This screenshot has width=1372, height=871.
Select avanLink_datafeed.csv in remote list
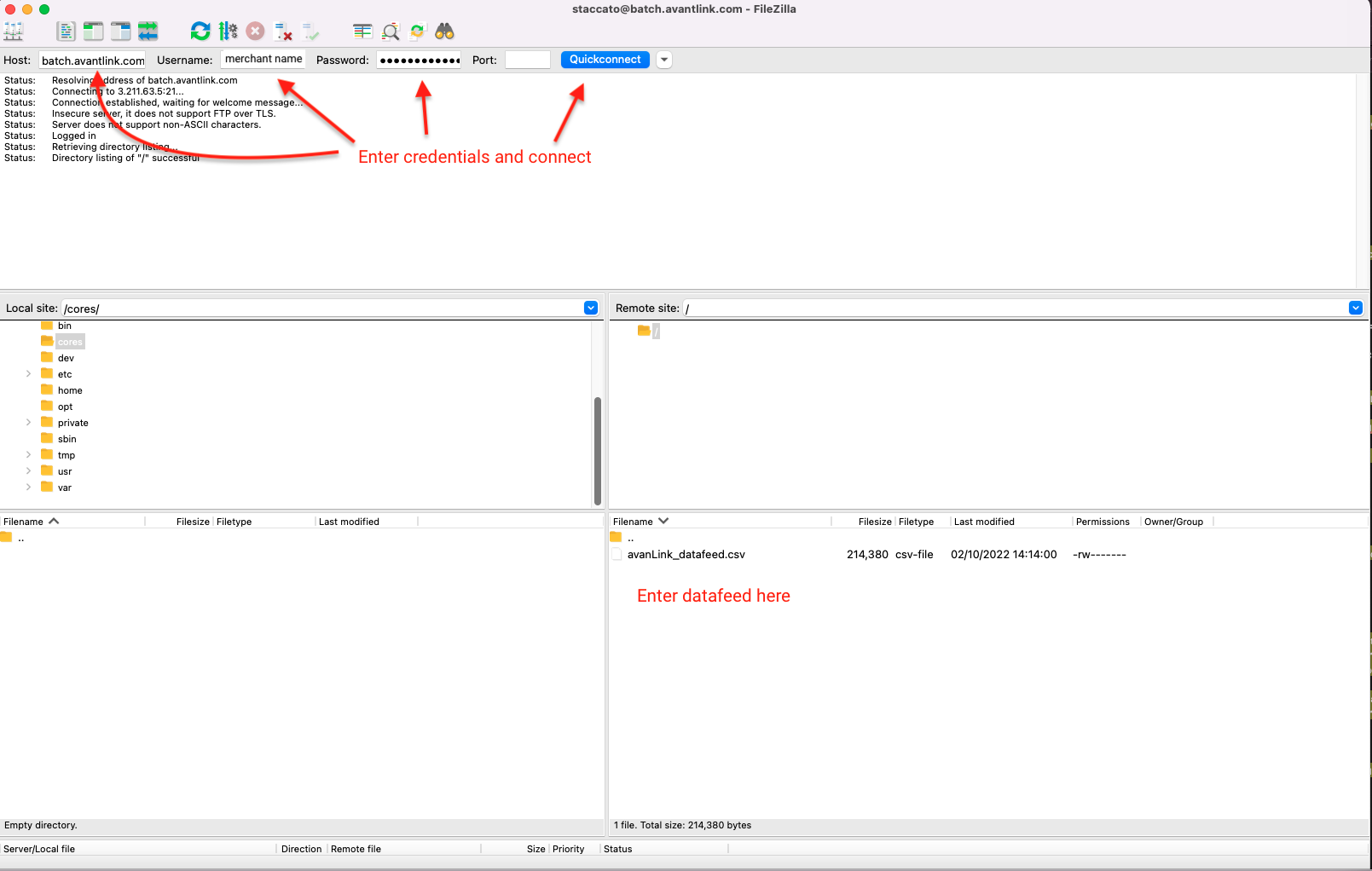pyautogui.click(x=686, y=554)
